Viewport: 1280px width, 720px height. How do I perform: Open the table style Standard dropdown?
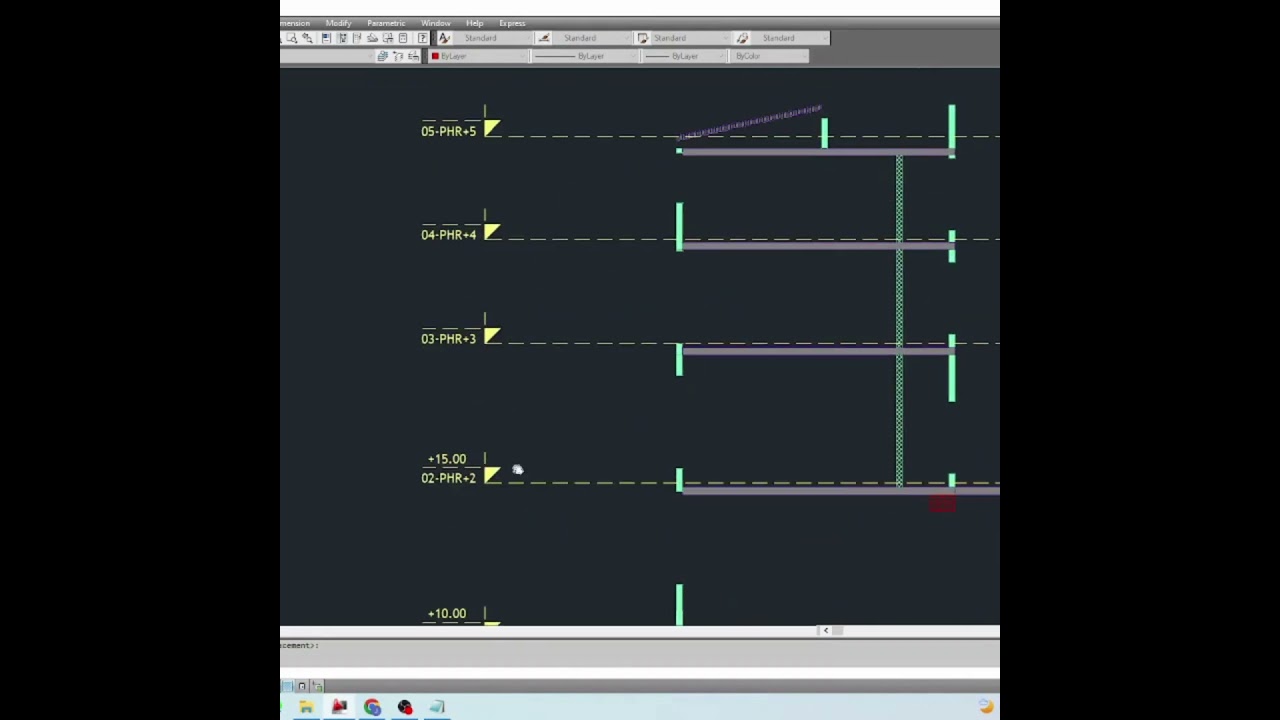(x=691, y=38)
